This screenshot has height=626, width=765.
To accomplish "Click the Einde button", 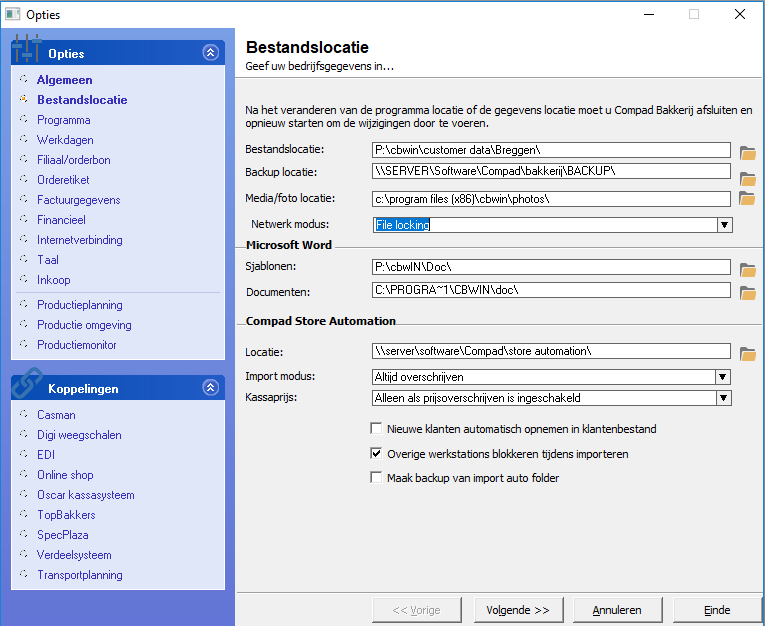I will [x=717, y=610].
